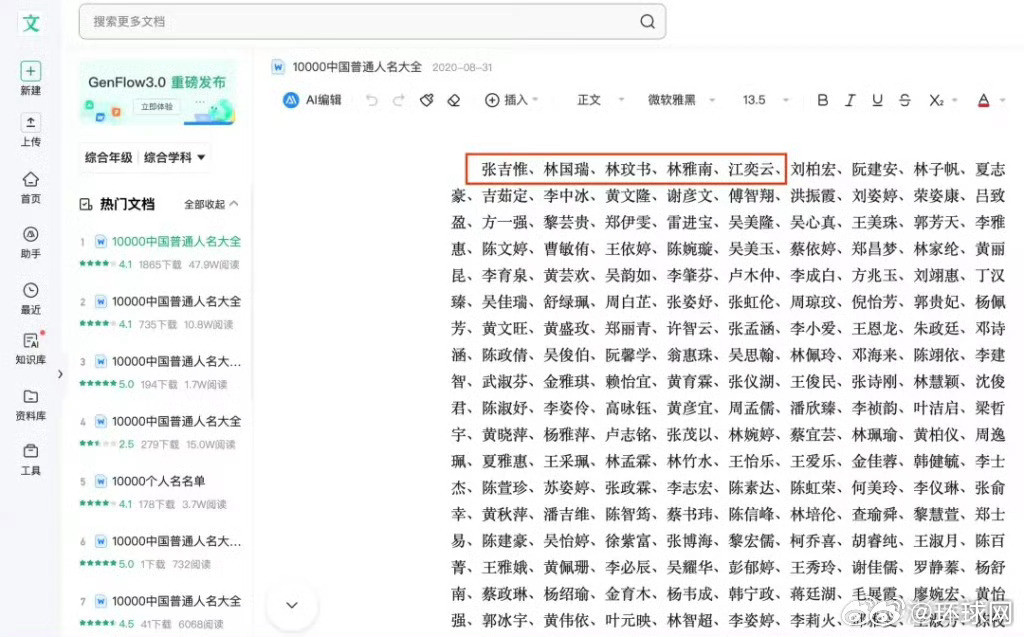Open the 10000个人名名单 document link
This screenshot has width=1024, height=637.
[160, 482]
